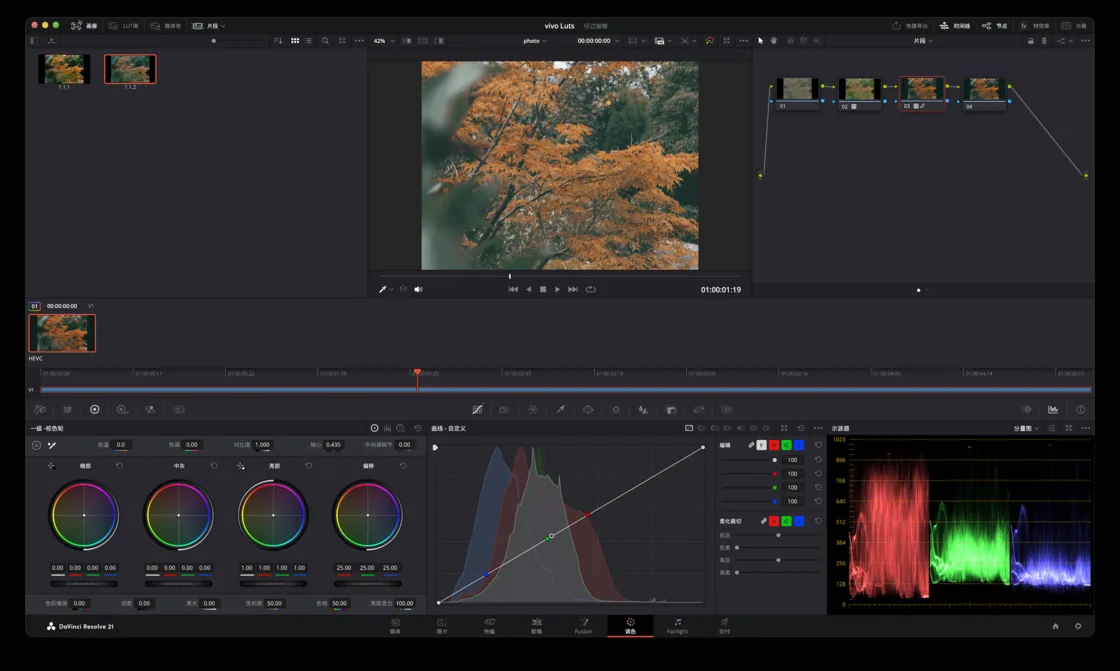Open the photo viewer mode dropdown

(x=534, y=41)
